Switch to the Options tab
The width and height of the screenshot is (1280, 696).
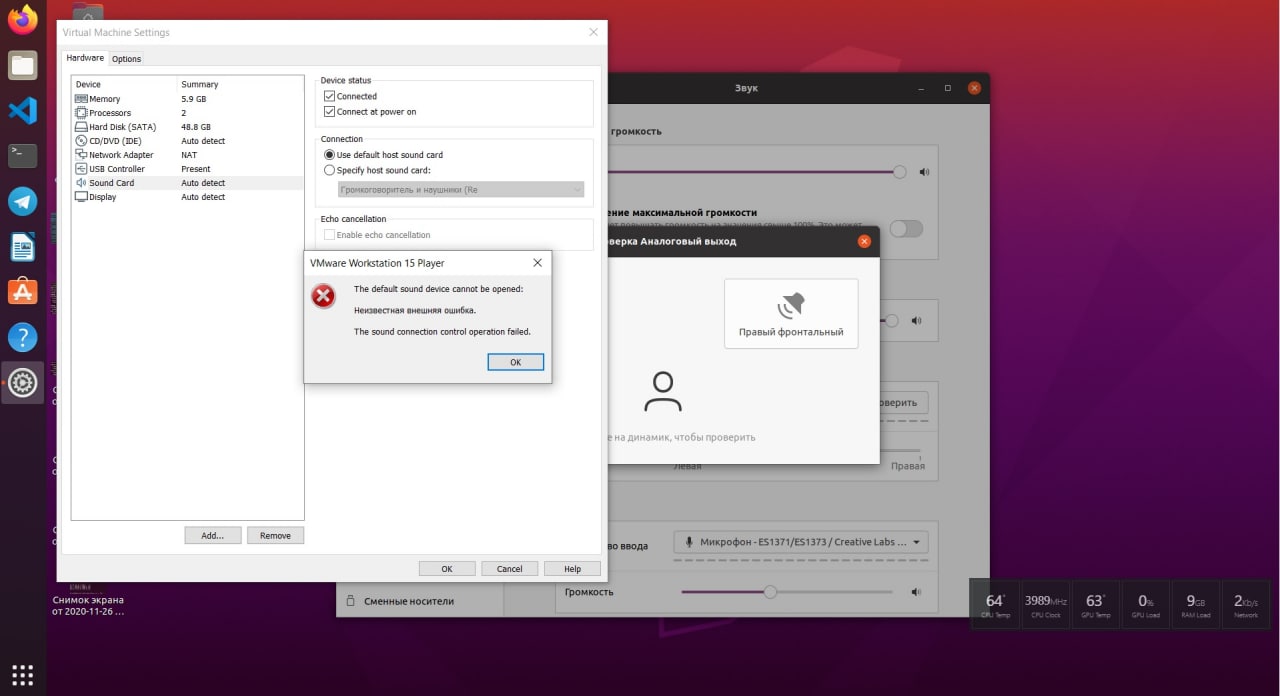127,59
